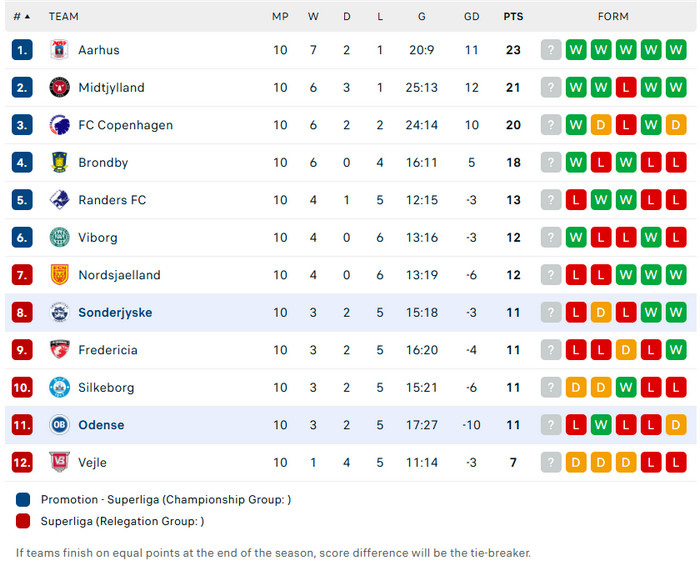
Task: Click the blue Championship Group legend swatch
Action: point(24,499)
